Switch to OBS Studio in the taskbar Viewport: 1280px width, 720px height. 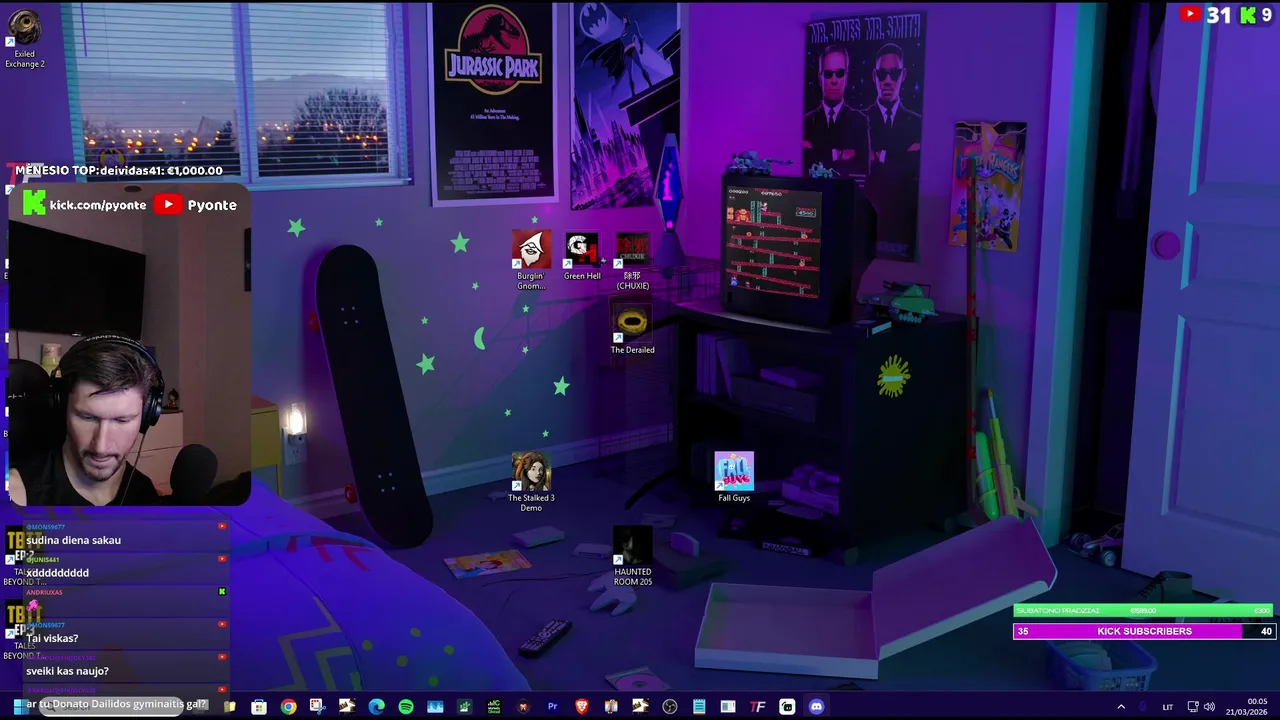670,706
